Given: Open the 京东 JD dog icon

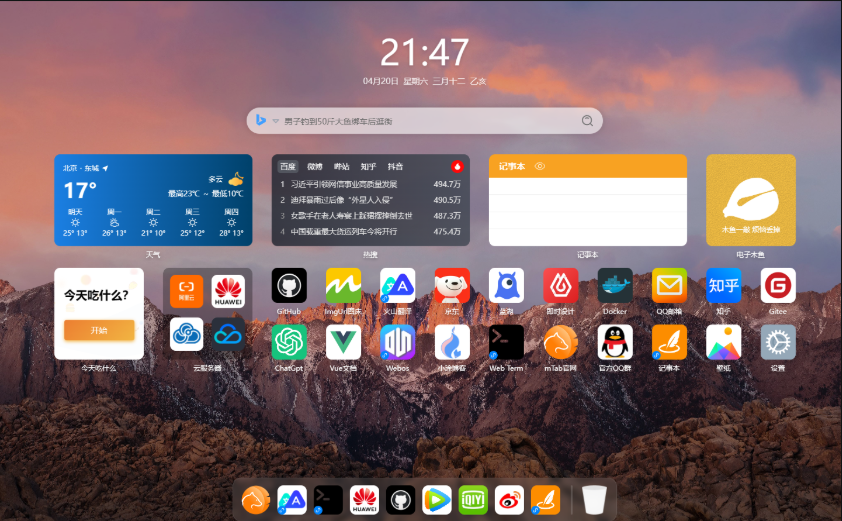Looking at the screenshot, I should pyautogui.click(x=452, y=285).
